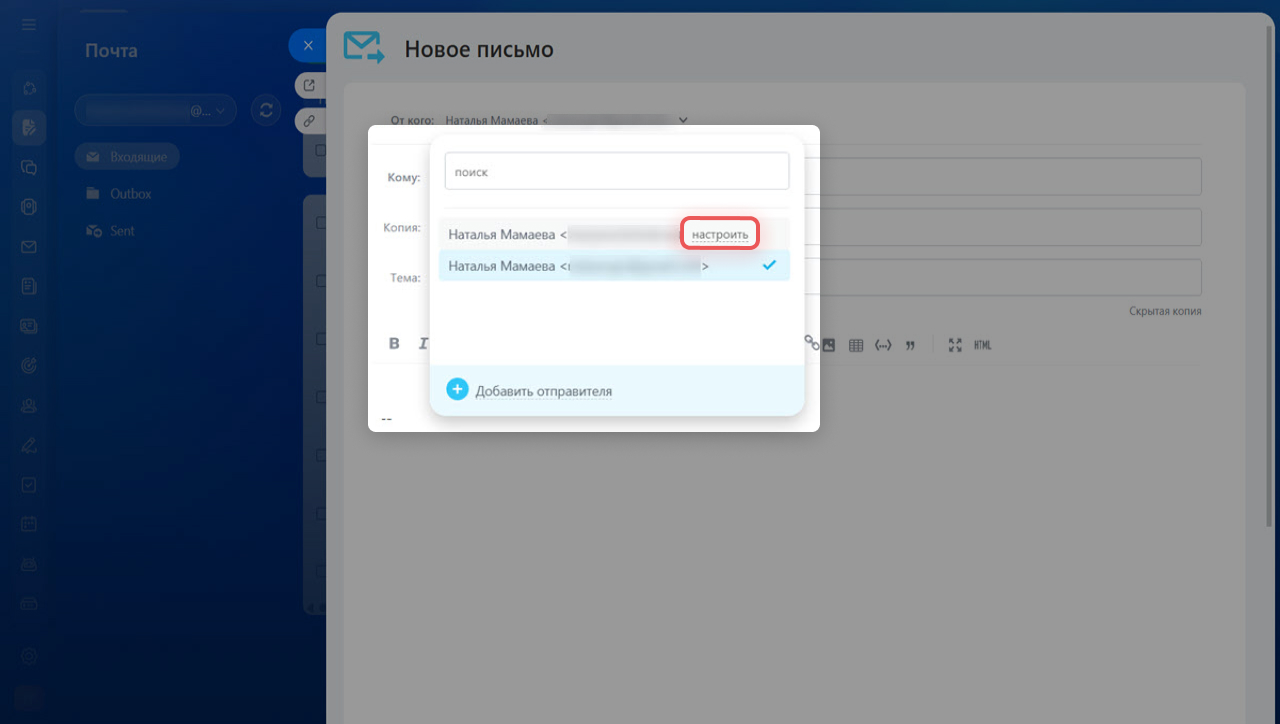
Task: Expand the "От кого" sender dropdown arrow
Action: click(x=683, y=120)
